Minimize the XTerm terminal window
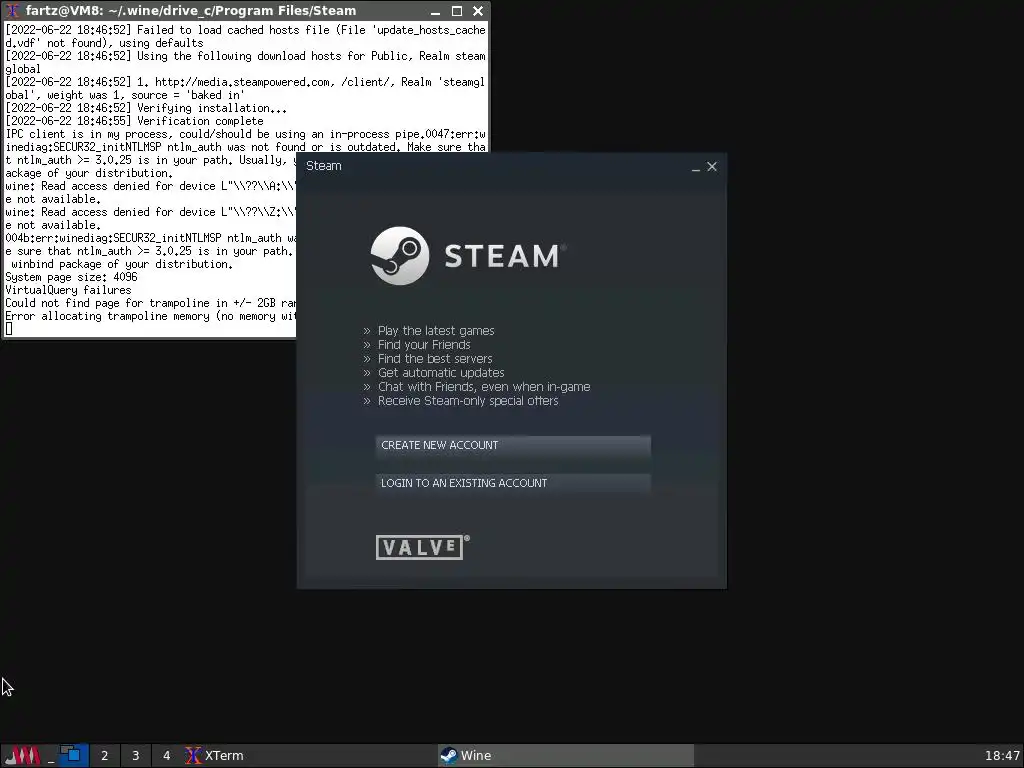Screen dimensions: 1024x768 [x=436, y=11]
